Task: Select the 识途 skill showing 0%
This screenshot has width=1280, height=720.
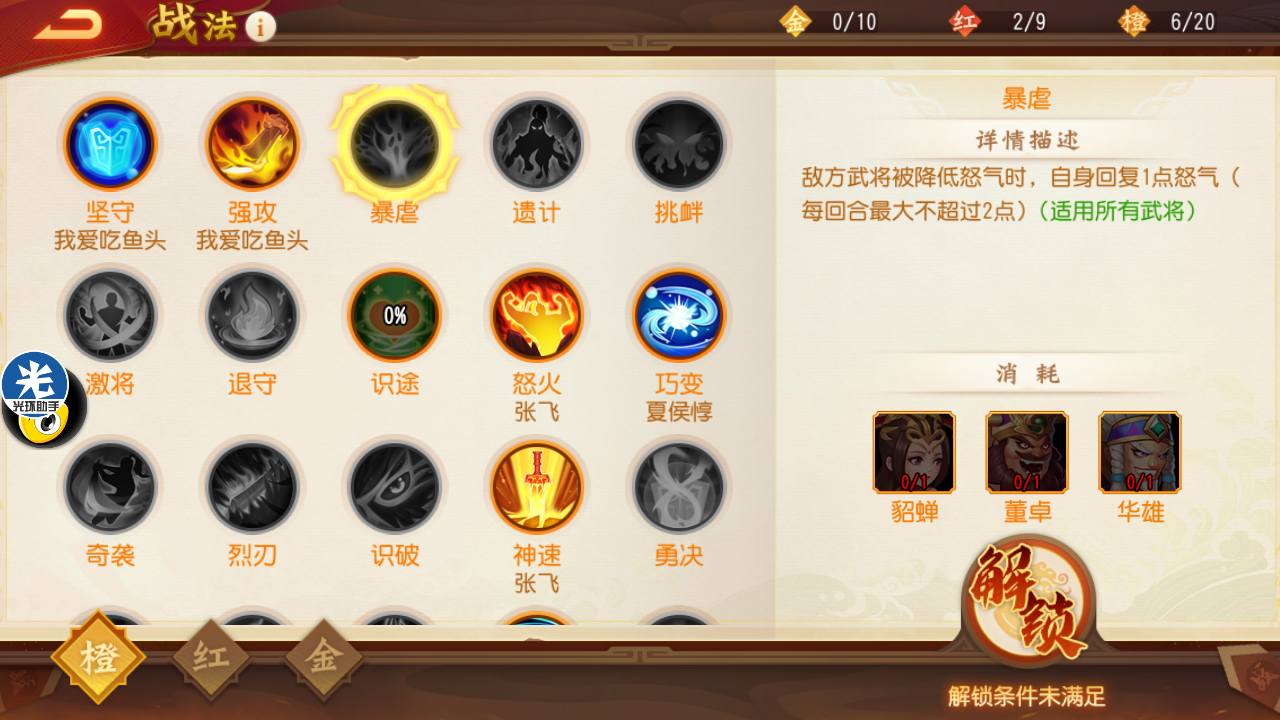Action: [395, 316]
